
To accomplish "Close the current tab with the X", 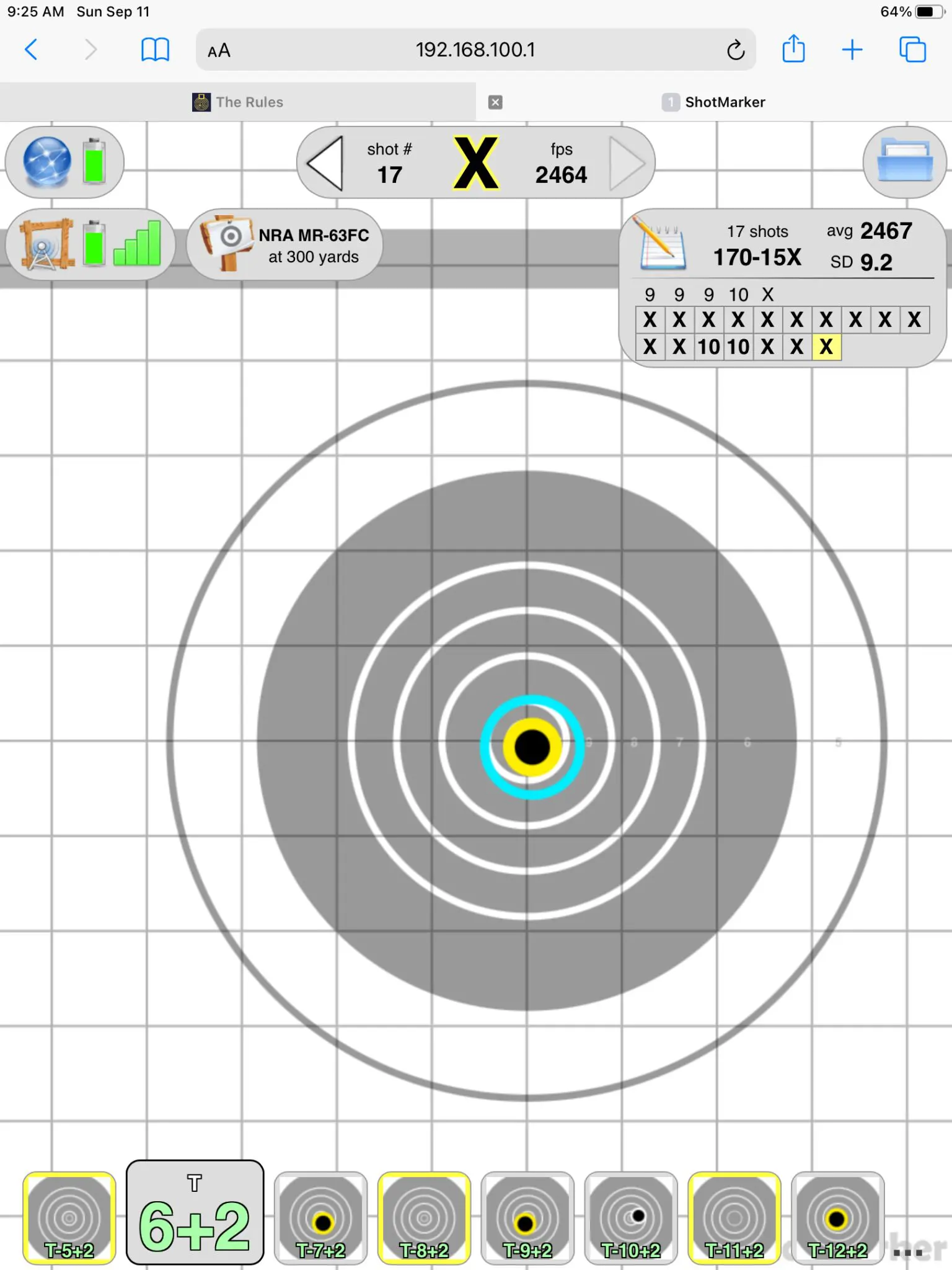I will point(495,102).
